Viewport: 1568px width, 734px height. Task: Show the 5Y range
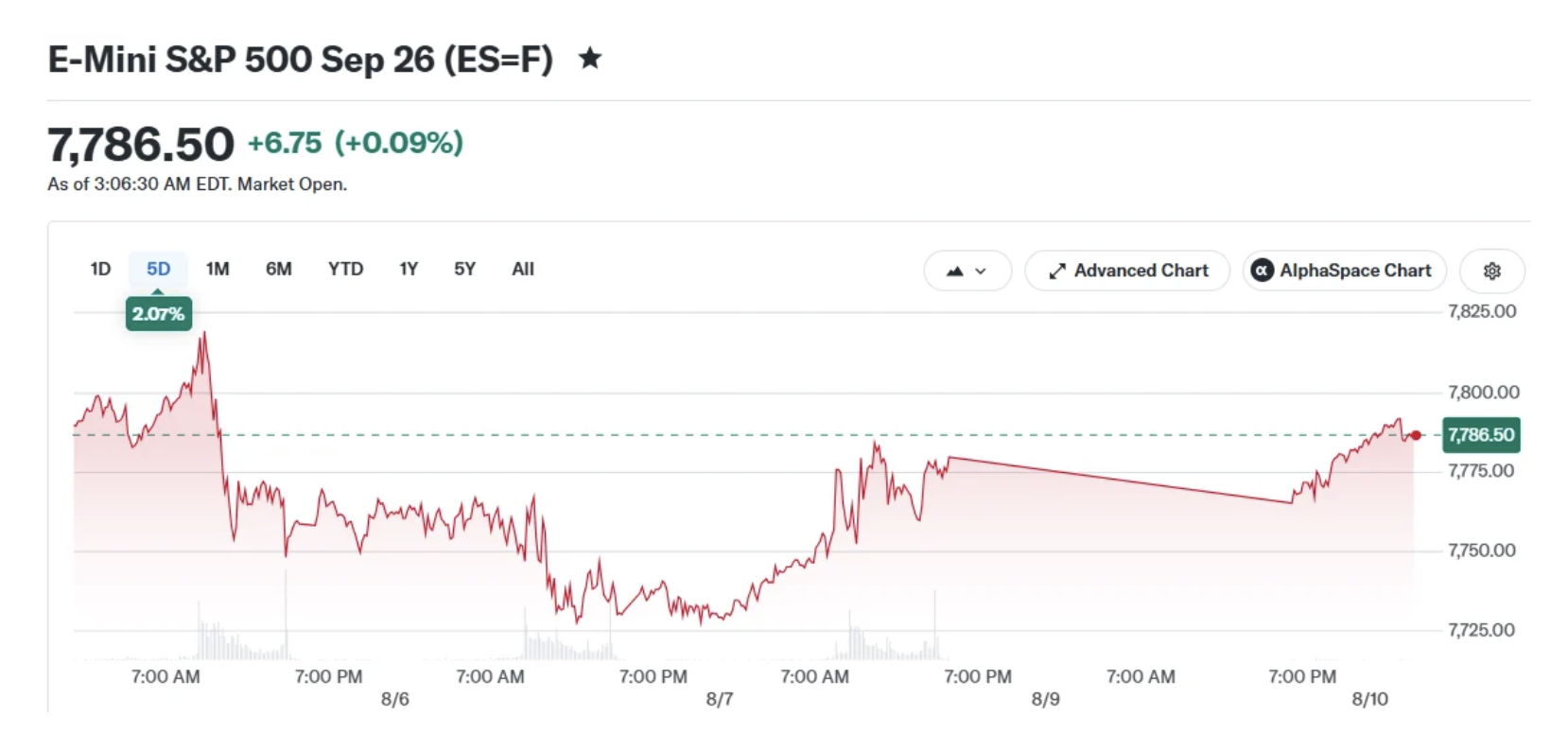click(x=464, y=270)
